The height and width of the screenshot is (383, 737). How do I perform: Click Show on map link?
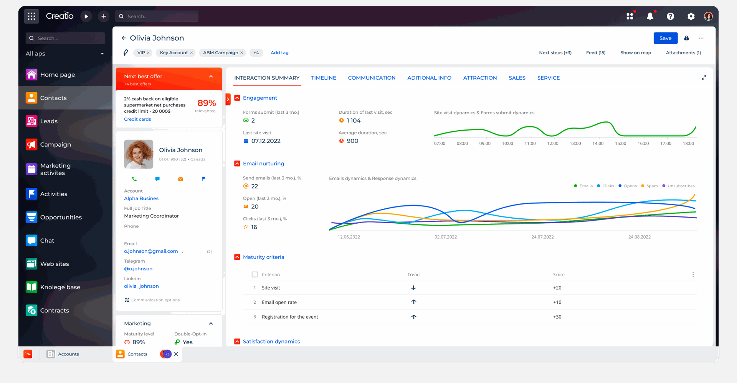[x=635, y=53]
